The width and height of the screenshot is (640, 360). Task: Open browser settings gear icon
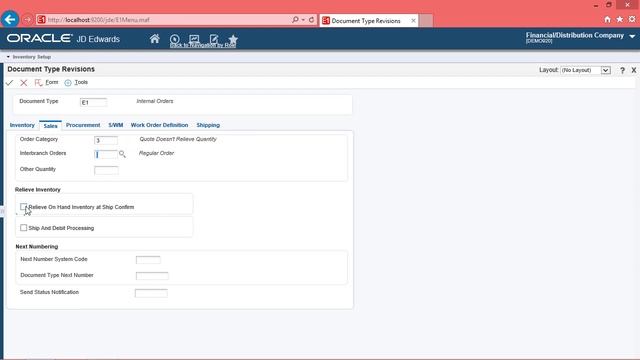[x=632, y=19]
